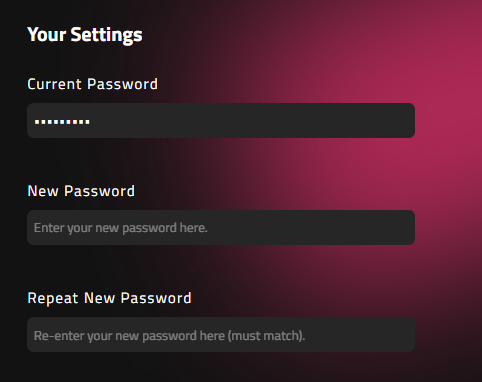482x382 pixels.
Task: Click the 'Enter your new password here.' placeholder
Action: (121, 228)
